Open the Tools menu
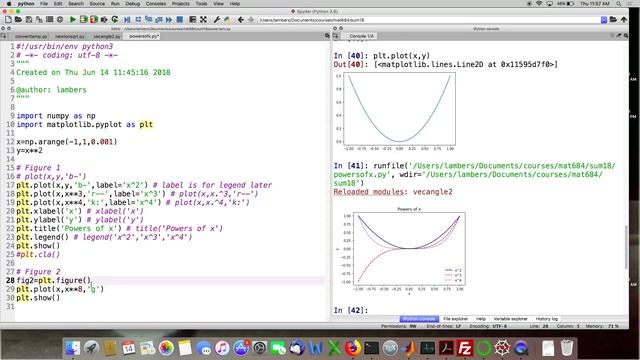The width and height of the screenshot is (640, 360). click(x=201, y=3)
